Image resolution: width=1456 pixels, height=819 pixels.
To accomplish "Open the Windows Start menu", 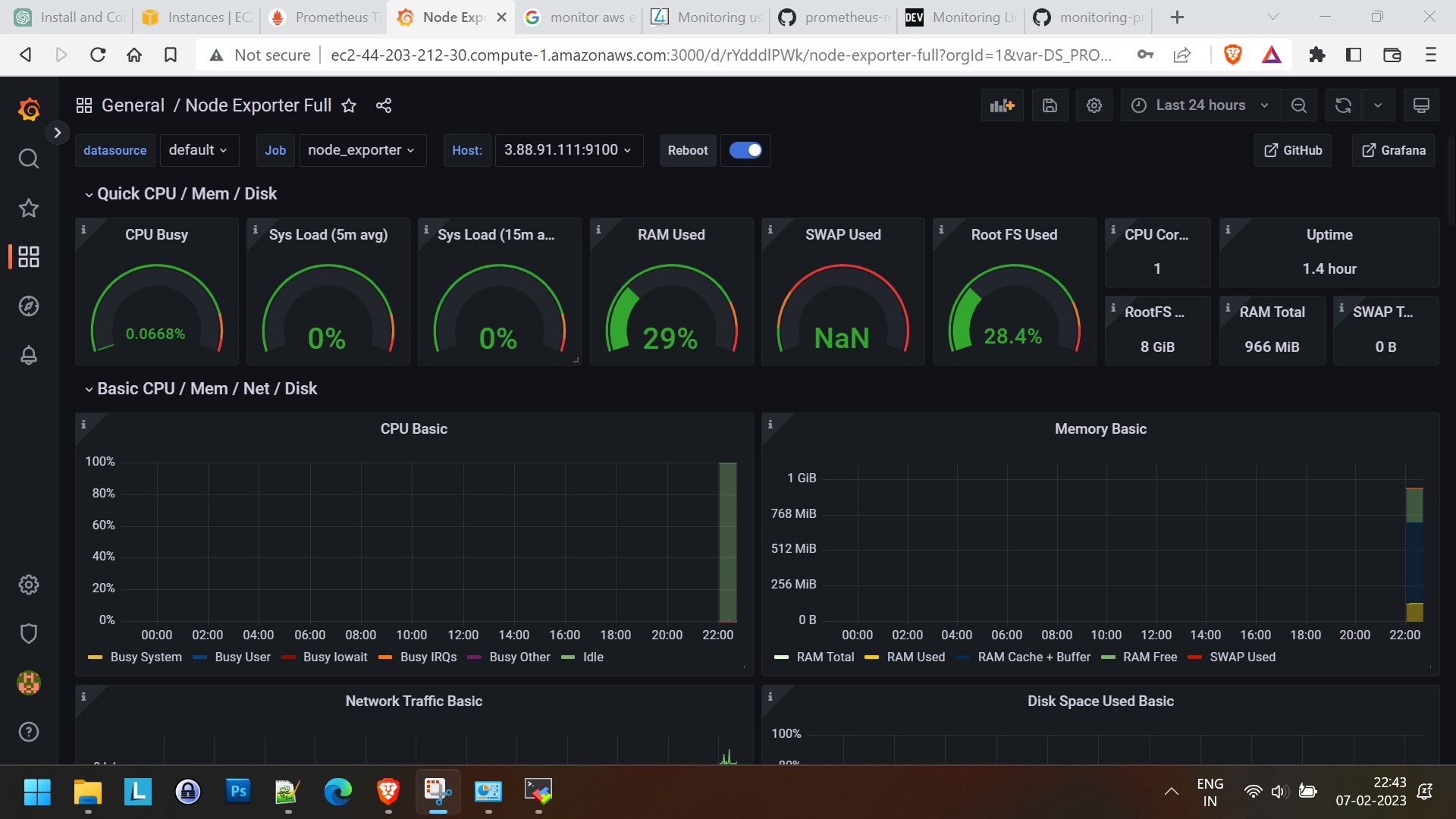I will 37,792.
